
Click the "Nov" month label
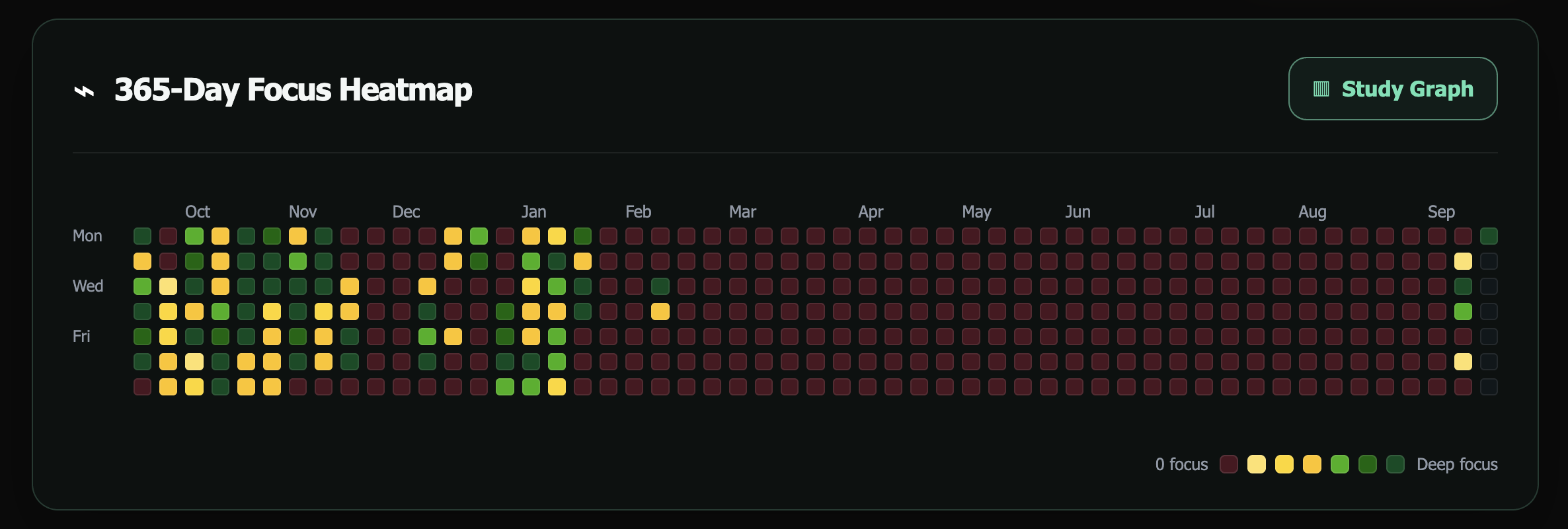tap(302, 212)
